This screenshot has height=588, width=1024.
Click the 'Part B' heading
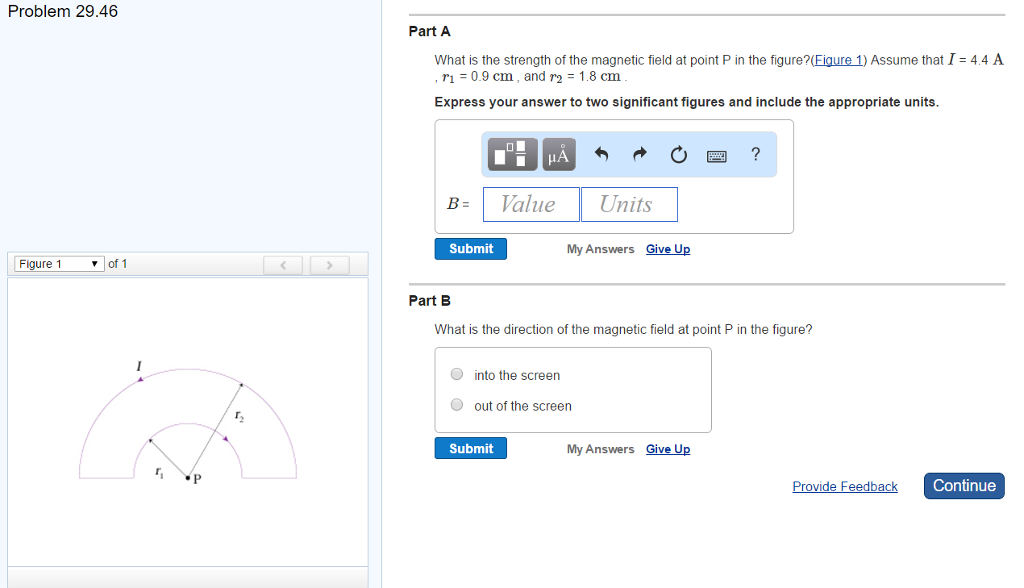(430, 301)
